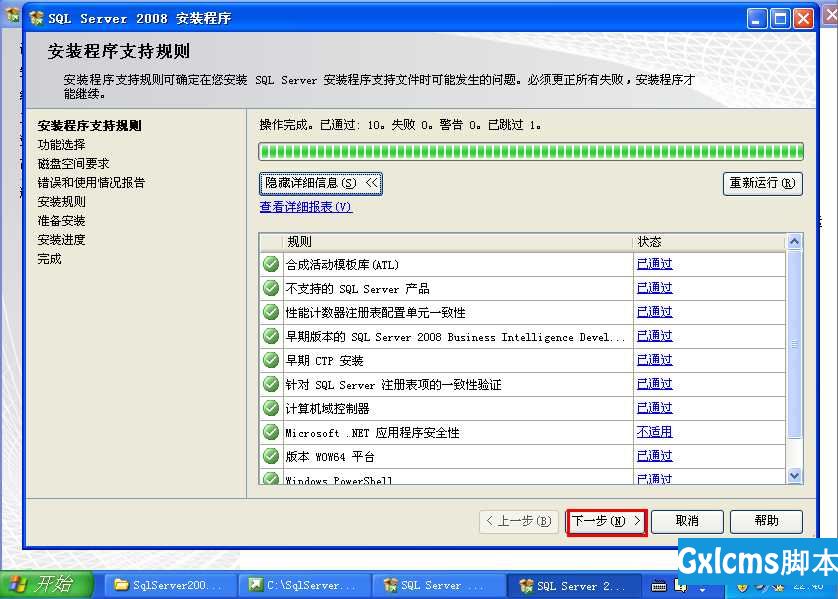Screen dimensions: 838x599
Task: Click the keyboard icon in the system tray
Action: (659, 586)
